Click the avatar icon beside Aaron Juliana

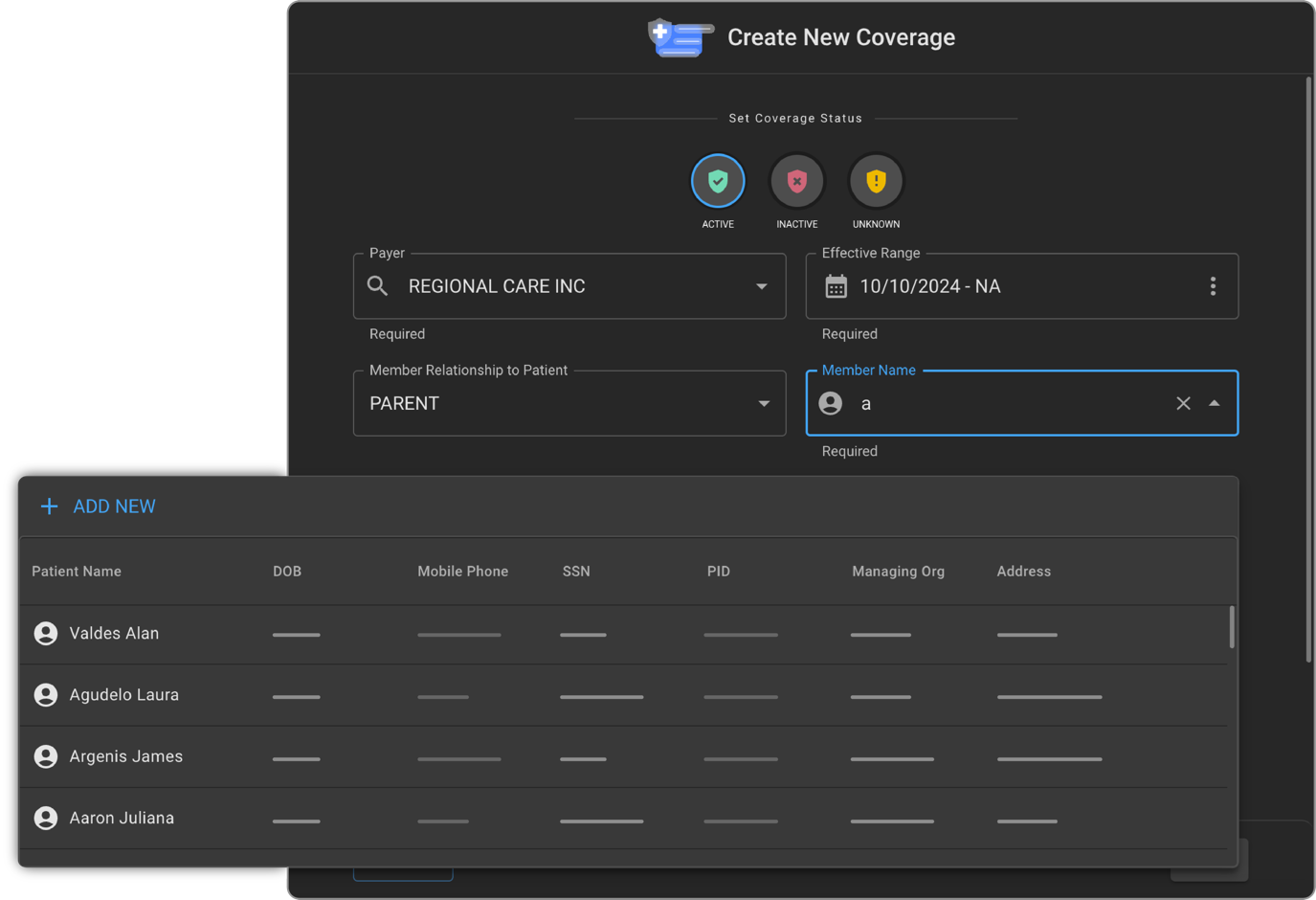point(46,819)
